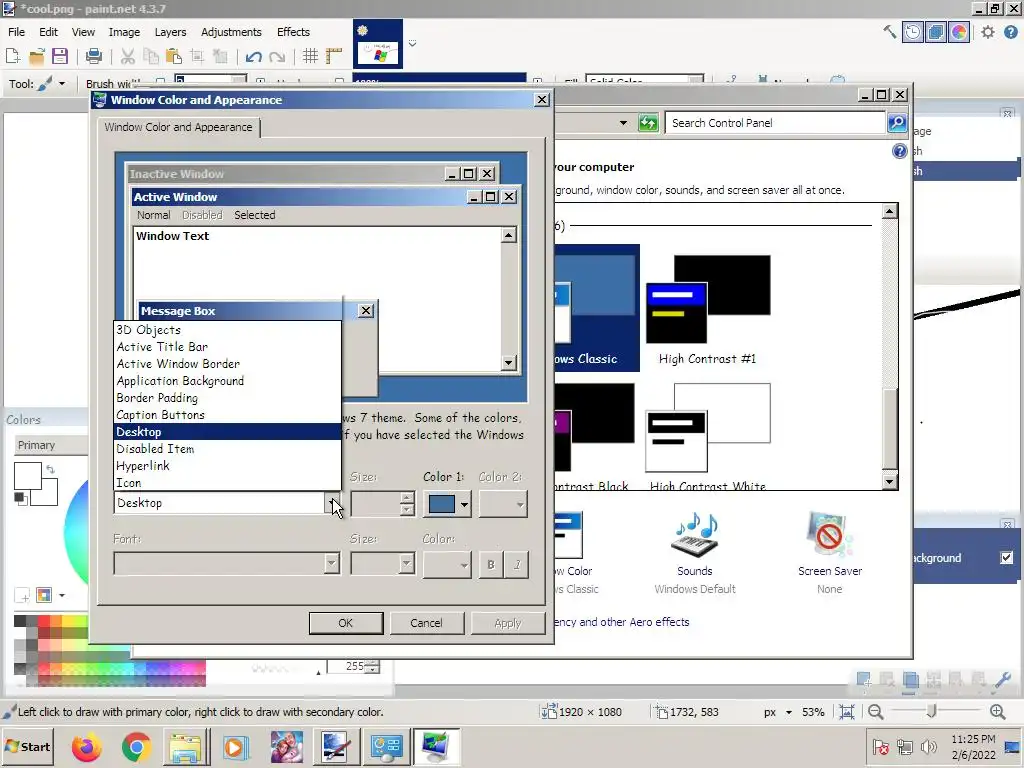Open Color 1 picker dropdown

click(x=464, y=504)
